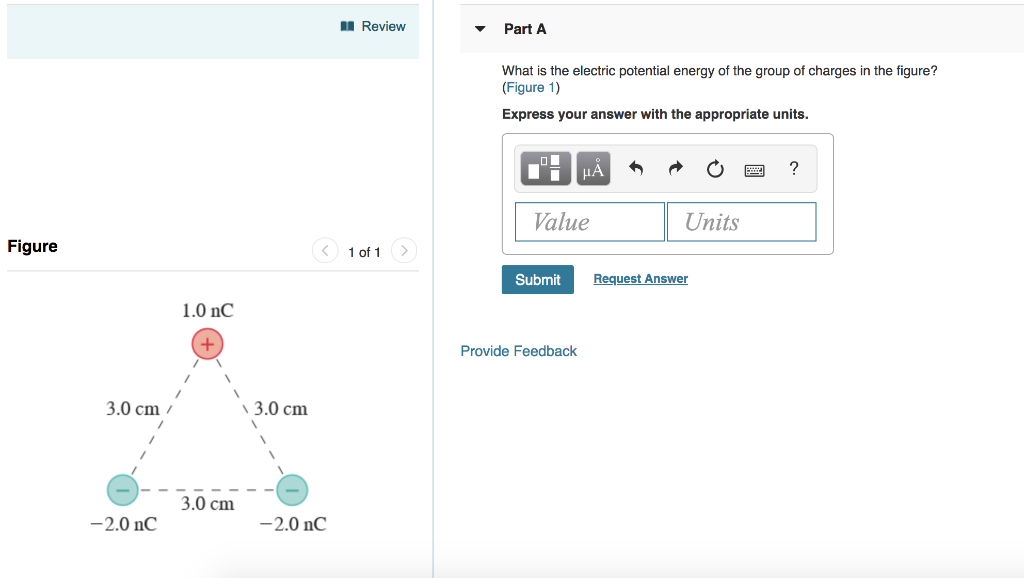Select the 1.0 nC positive charge

pyautogui.click(x=207, y=343)
